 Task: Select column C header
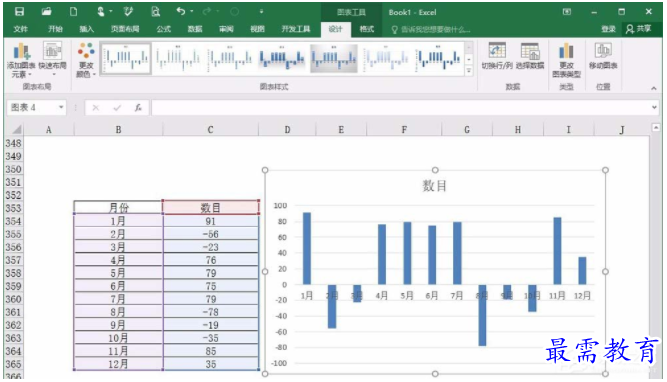coord(211,130)
